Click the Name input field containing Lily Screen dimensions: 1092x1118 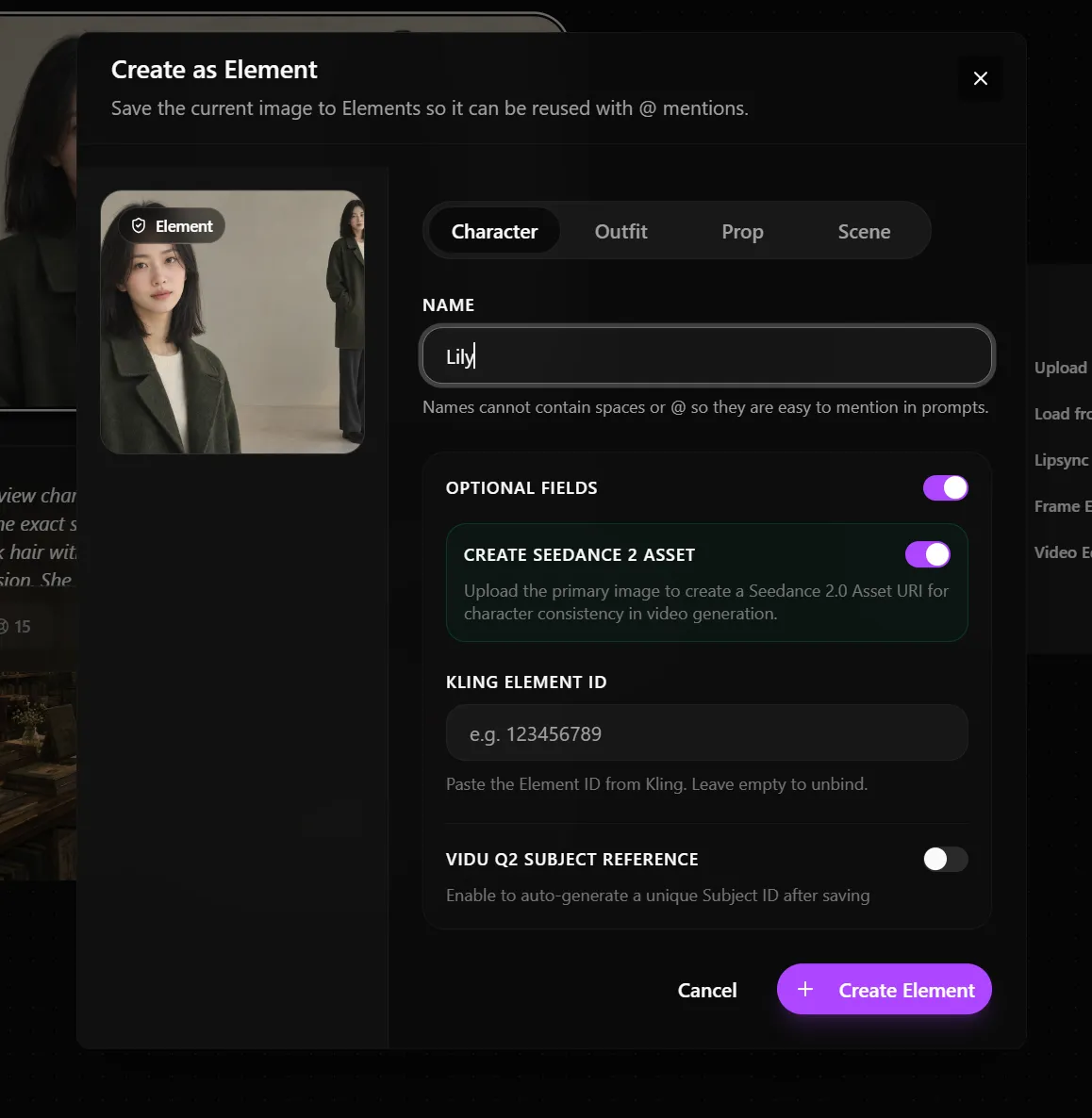point(707,355)
